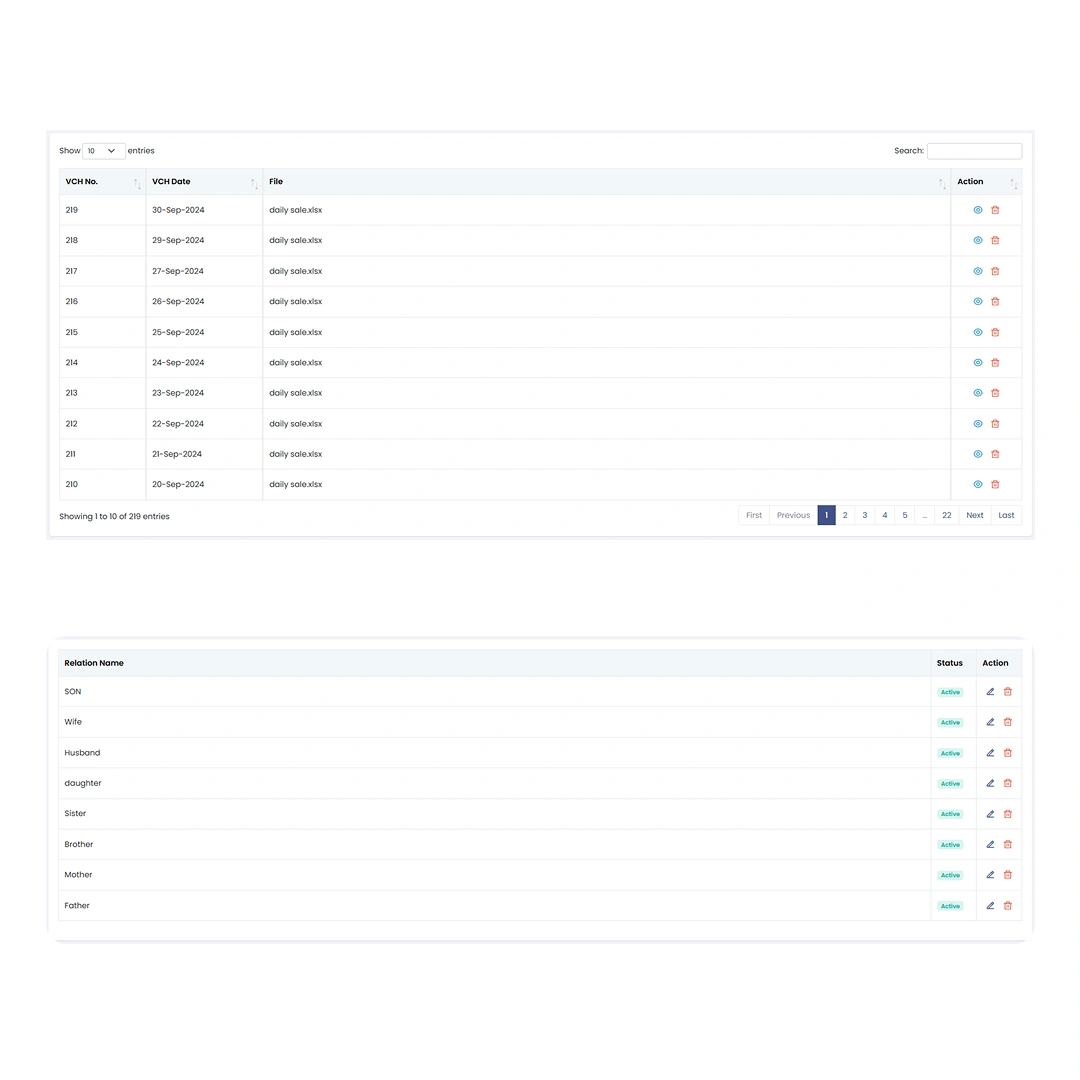Go to the Last page
Image resolution: width=1080 pixels, height=1080 pixels.
pos(1006,515)
